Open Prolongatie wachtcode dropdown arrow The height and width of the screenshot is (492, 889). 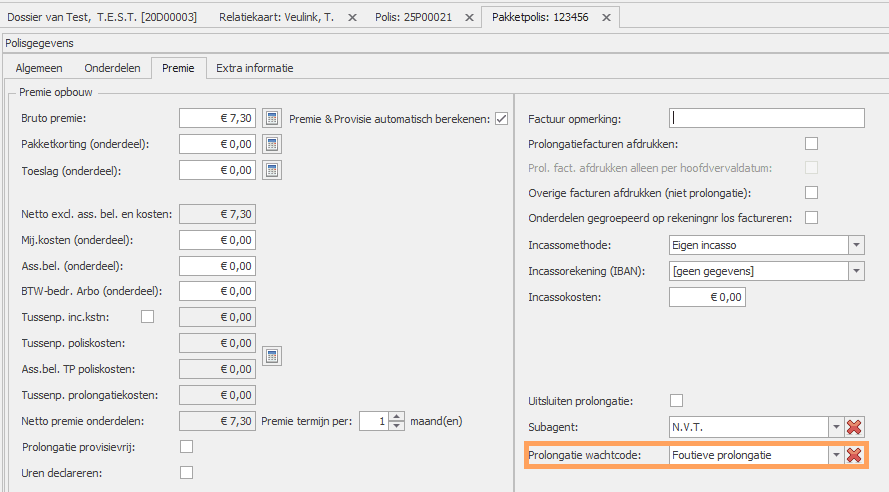(836, 455)
